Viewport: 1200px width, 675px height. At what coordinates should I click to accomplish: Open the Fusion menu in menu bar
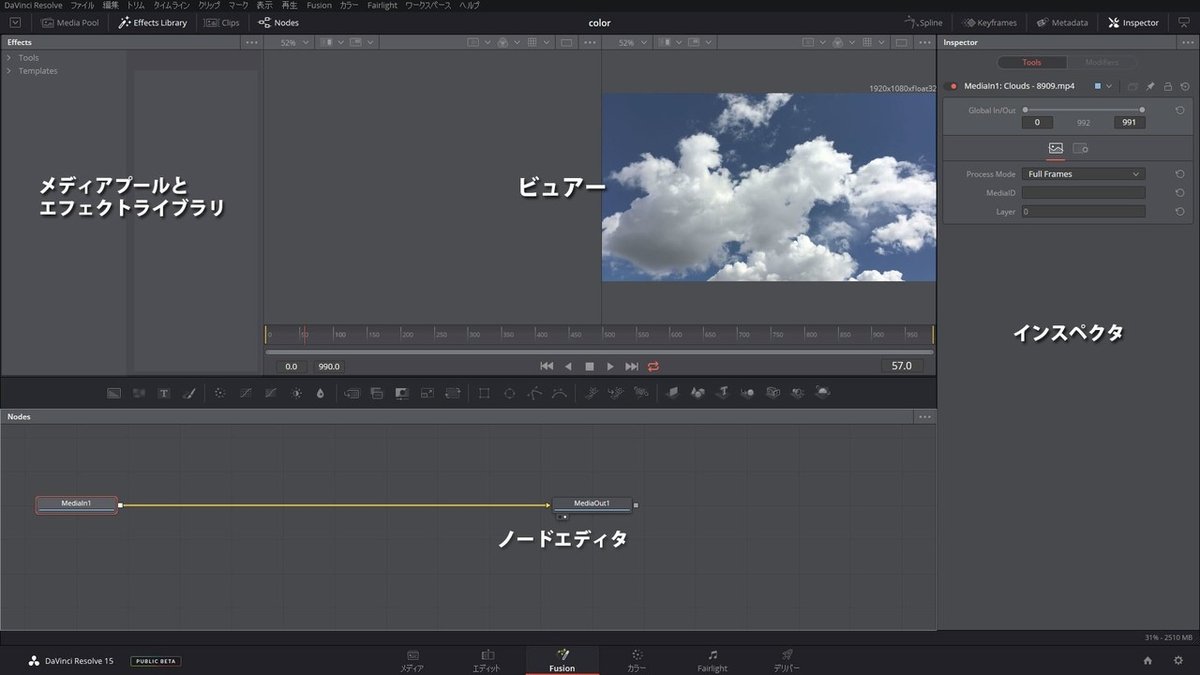tap(319, 5)
